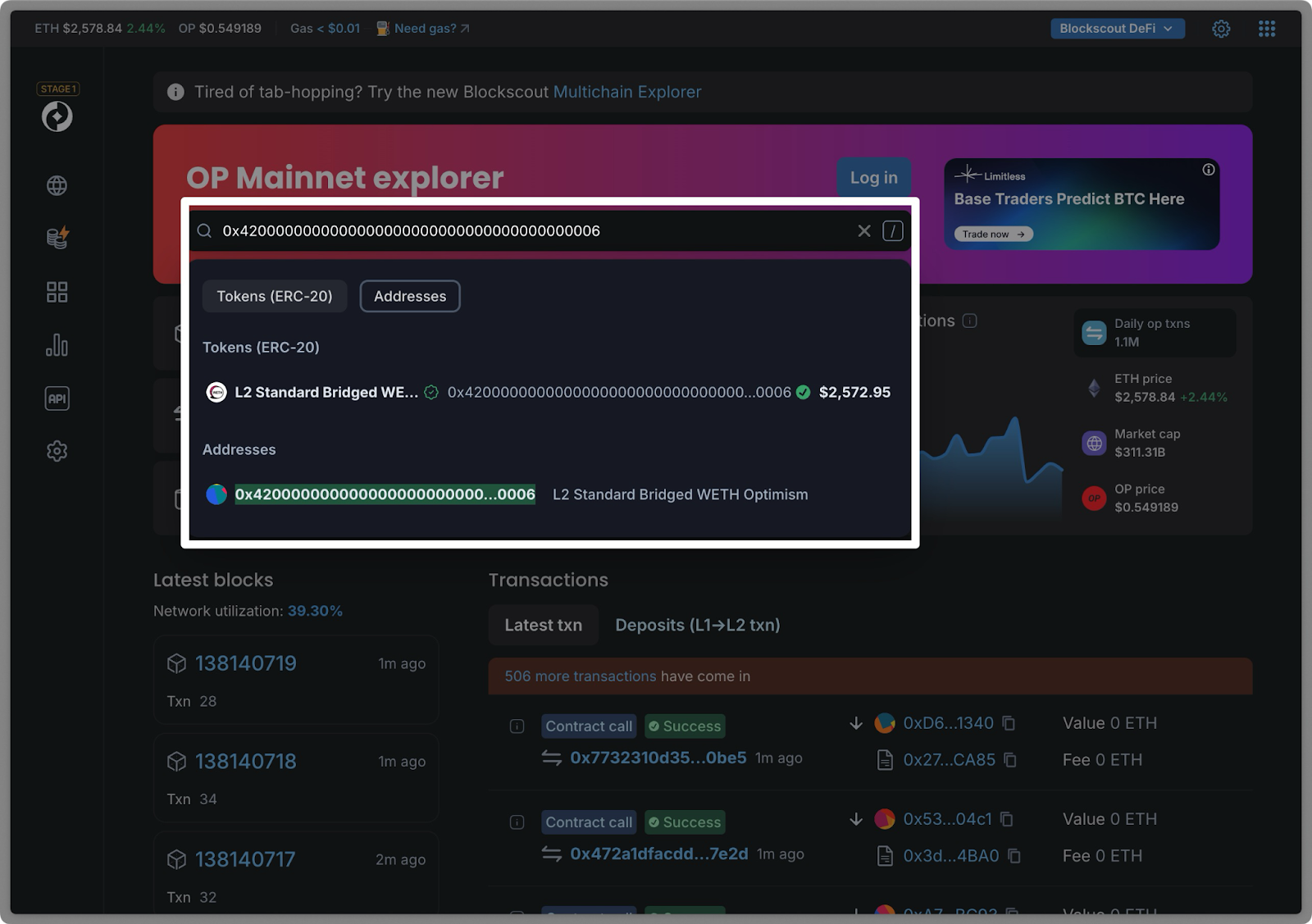Open block 138140718
1312x924 pixels.
tap(246, 762)
